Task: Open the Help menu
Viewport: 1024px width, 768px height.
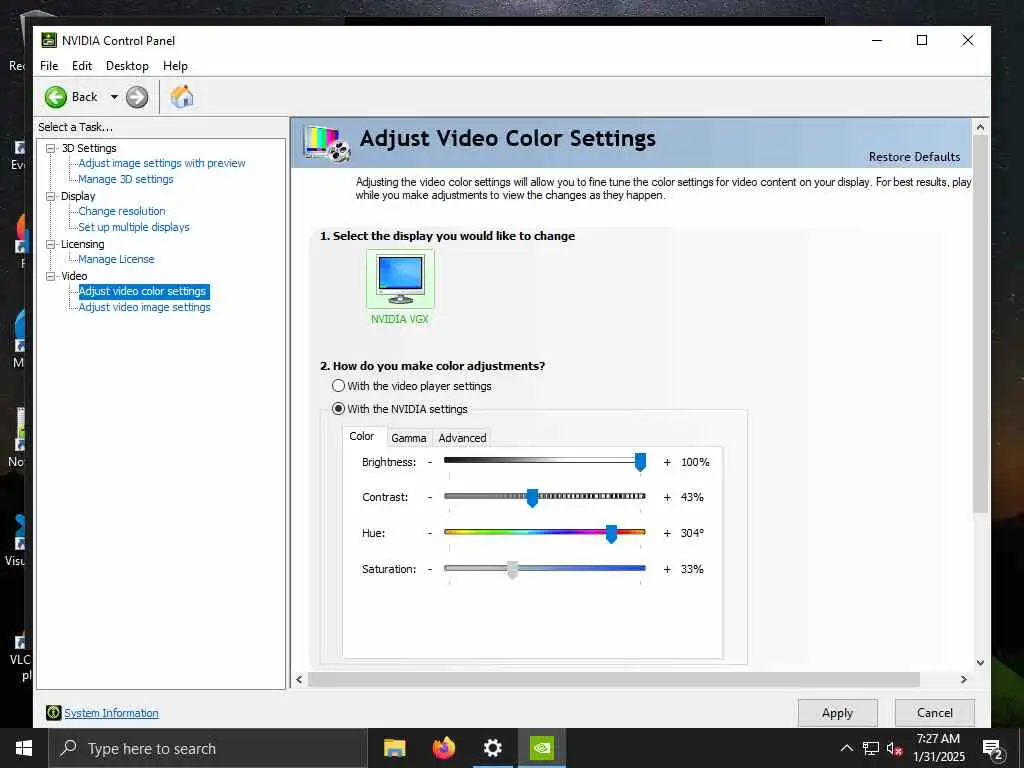Action: point(175,66)
